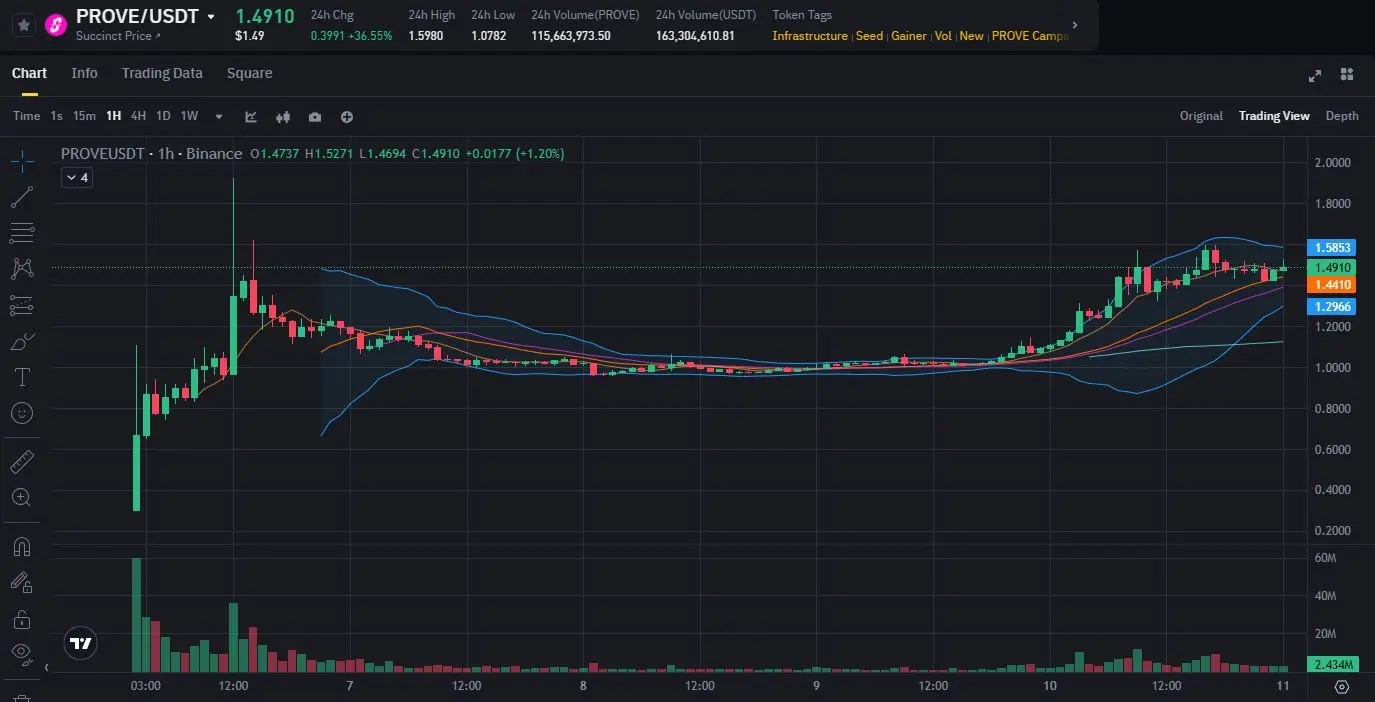Click the TradingView logo
This screenshot has width=1375, height=702.
click(81, 644)
